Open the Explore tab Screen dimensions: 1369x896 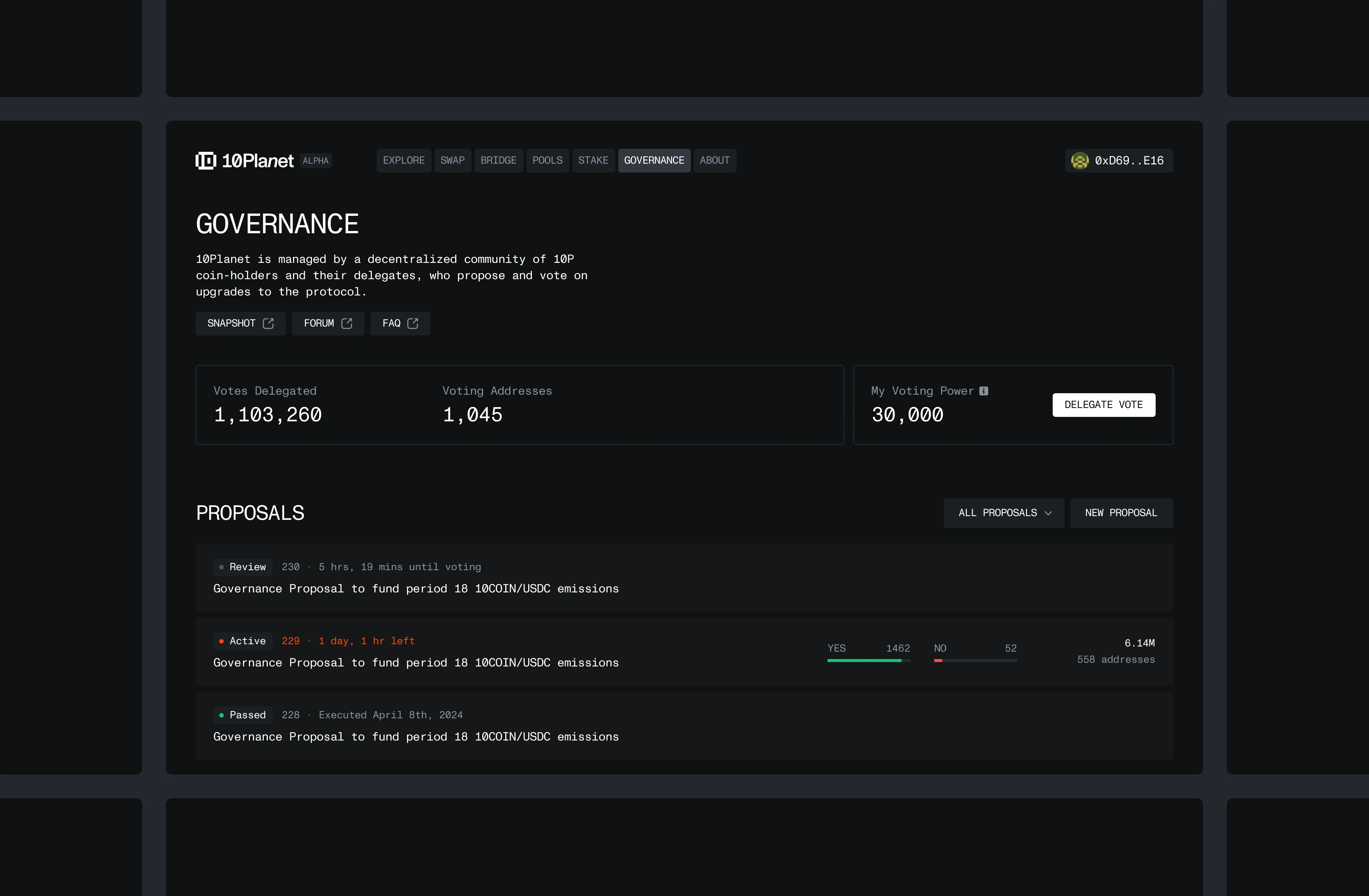[404, 160]
